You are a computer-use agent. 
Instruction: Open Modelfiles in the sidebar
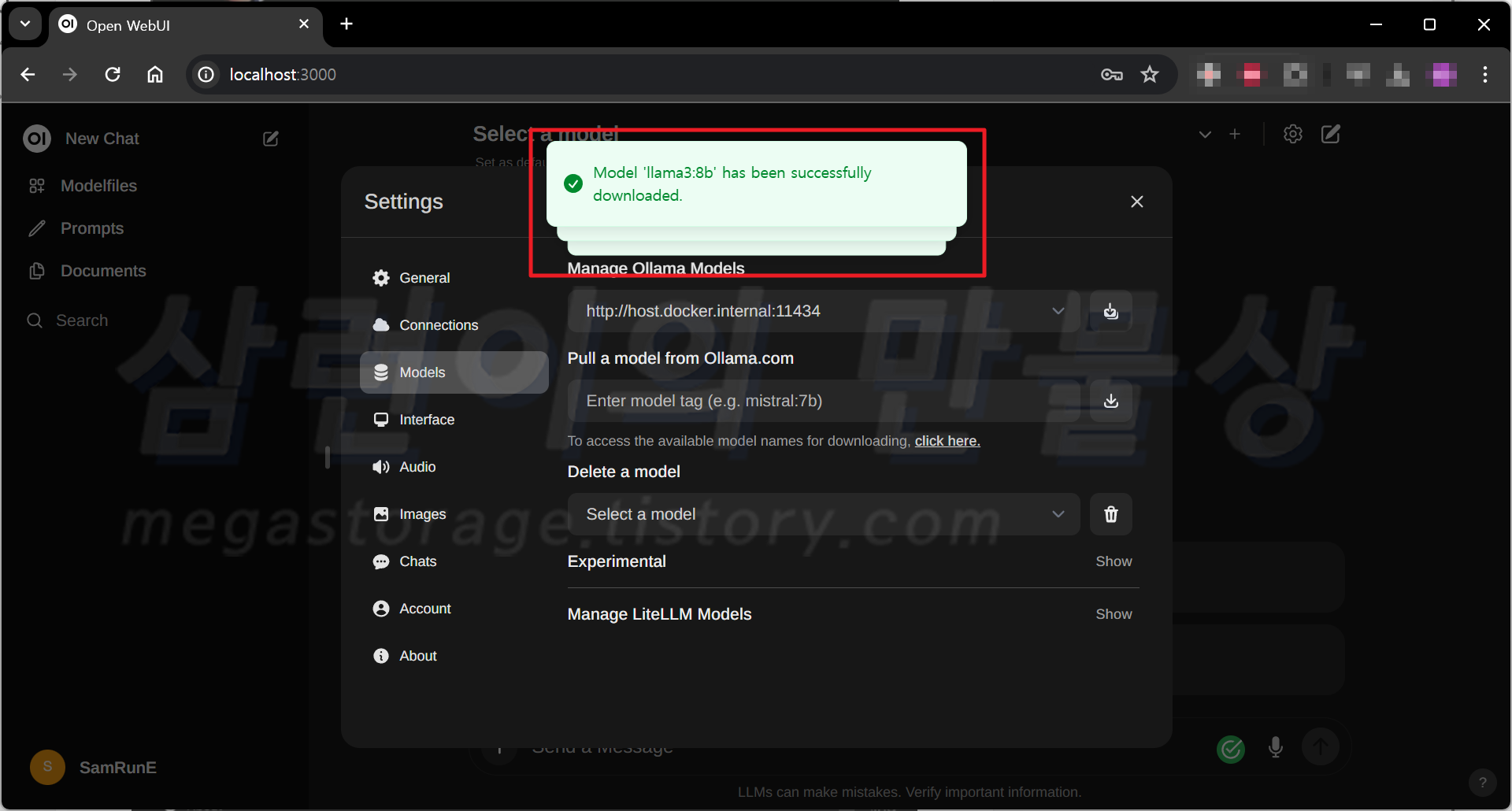click(x=98, y=186)
